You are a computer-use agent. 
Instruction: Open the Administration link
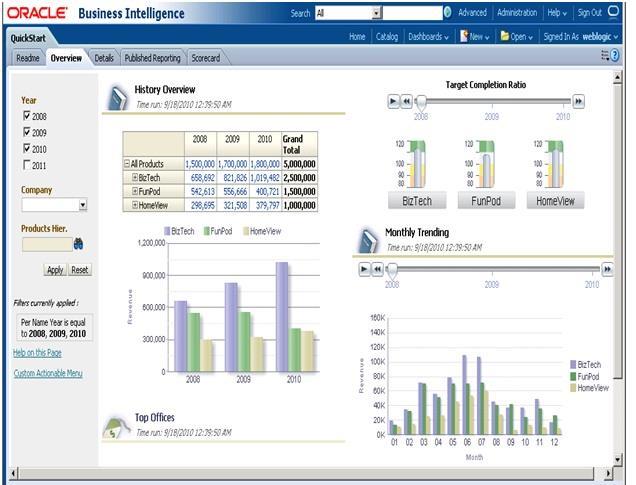point(517,13)
